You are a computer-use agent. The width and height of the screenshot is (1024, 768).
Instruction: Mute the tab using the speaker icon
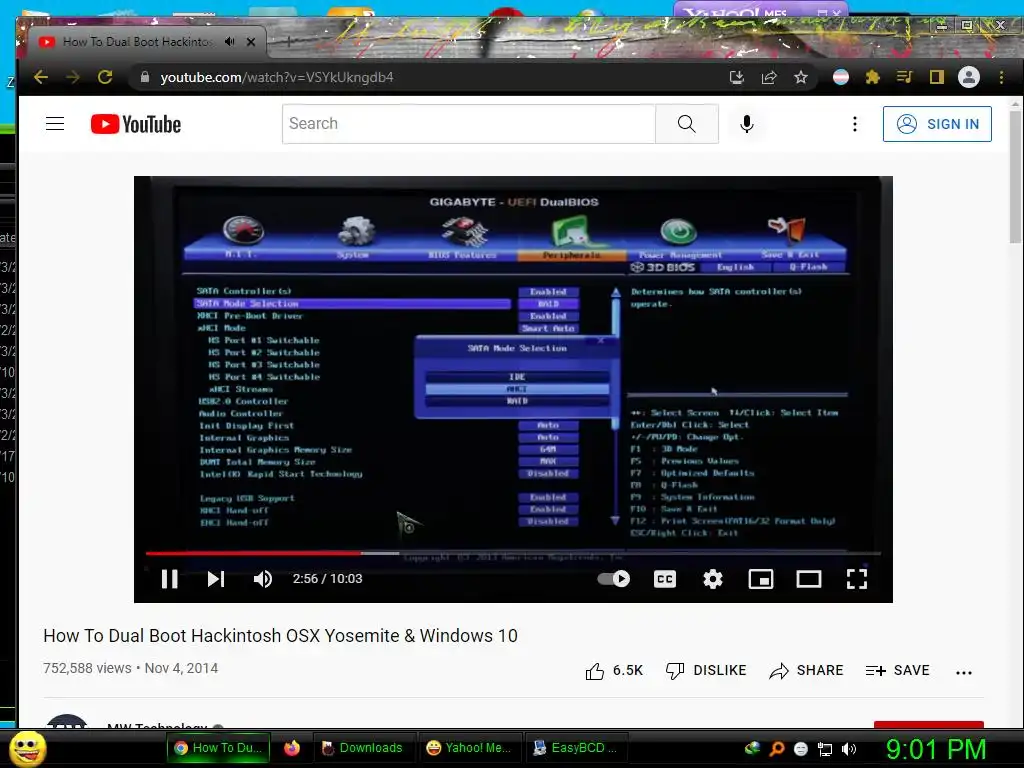coord(229,42)
